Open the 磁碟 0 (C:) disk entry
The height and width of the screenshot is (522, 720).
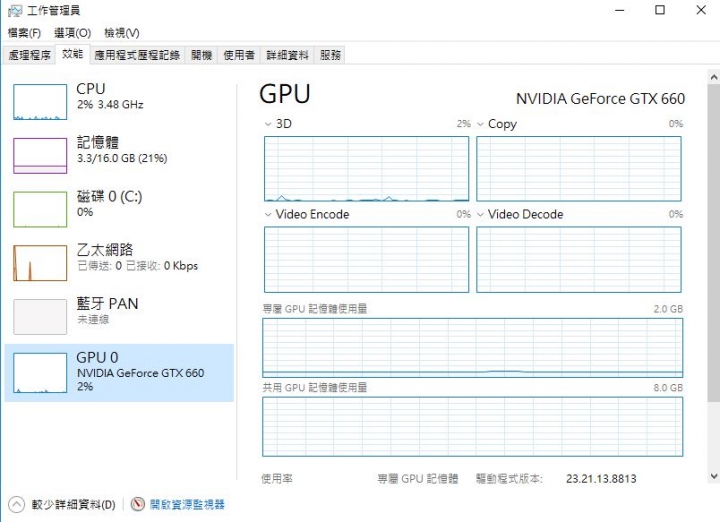click(119, 209)
